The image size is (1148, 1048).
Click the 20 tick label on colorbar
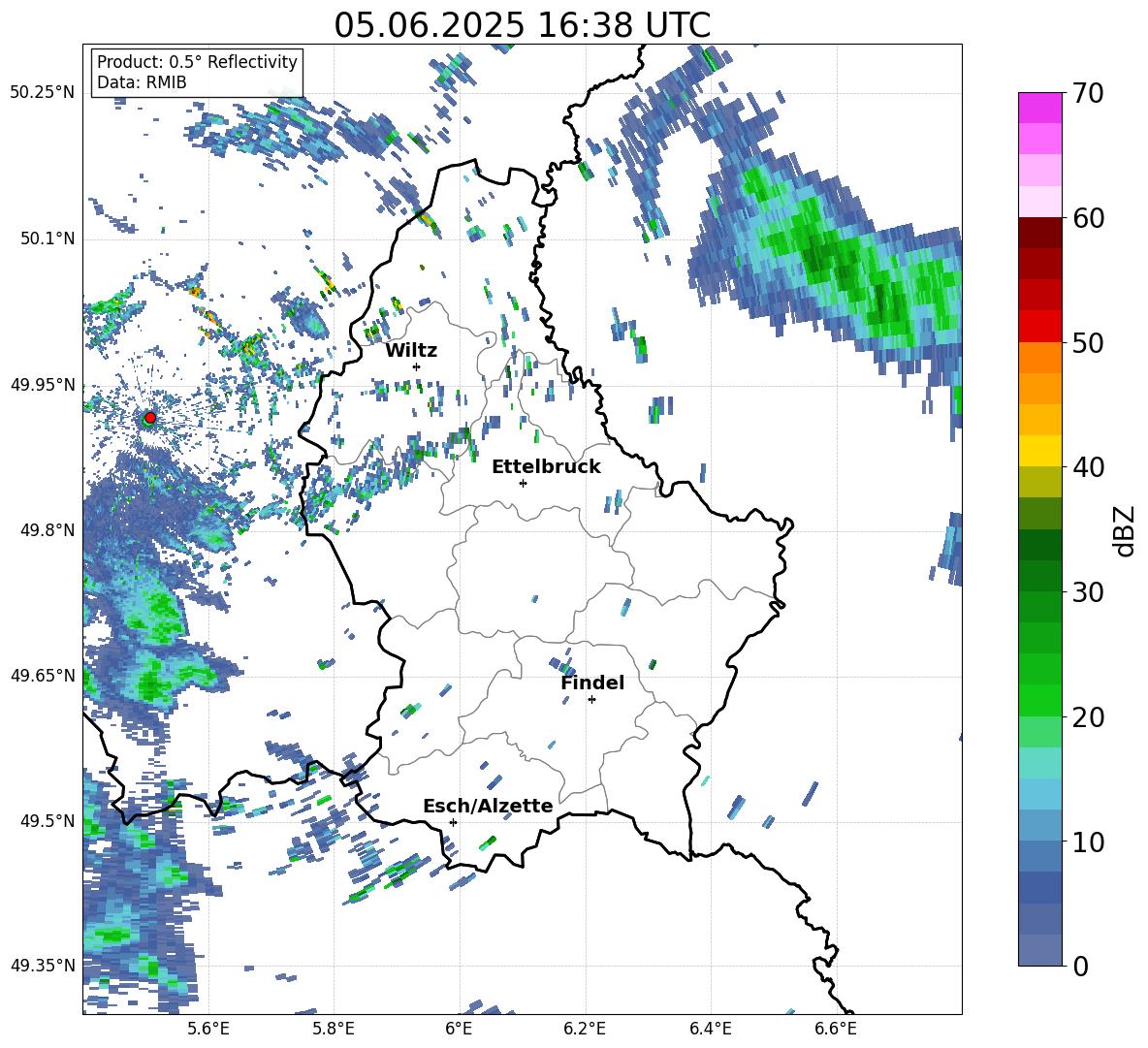point(1087,717)
